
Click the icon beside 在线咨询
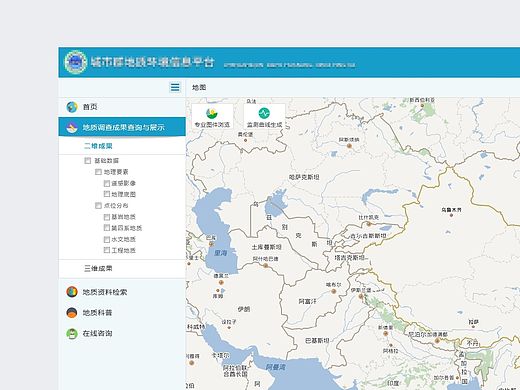(x=72, y=333)
